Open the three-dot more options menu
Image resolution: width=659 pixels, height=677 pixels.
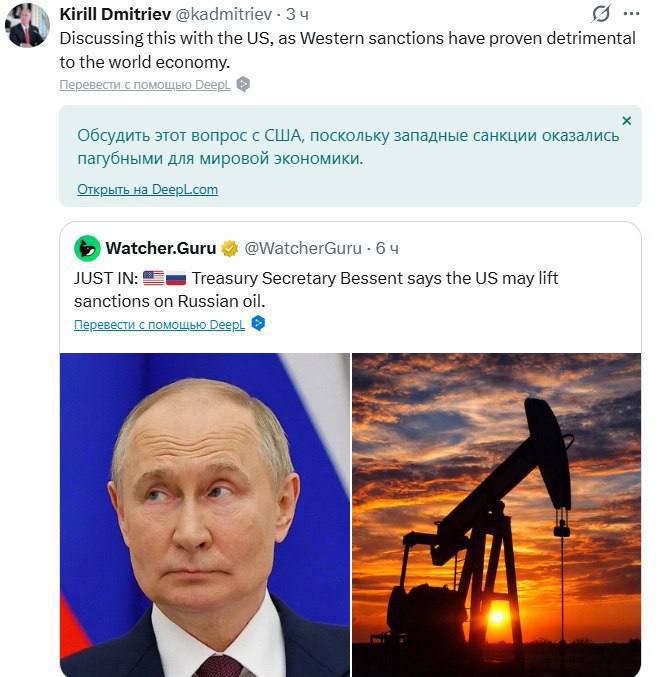click(631, 14)
